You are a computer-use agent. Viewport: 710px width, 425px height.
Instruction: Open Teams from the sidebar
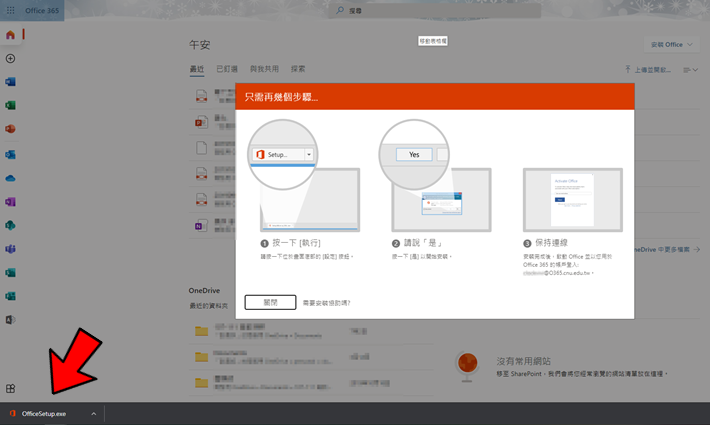[10, 249]
